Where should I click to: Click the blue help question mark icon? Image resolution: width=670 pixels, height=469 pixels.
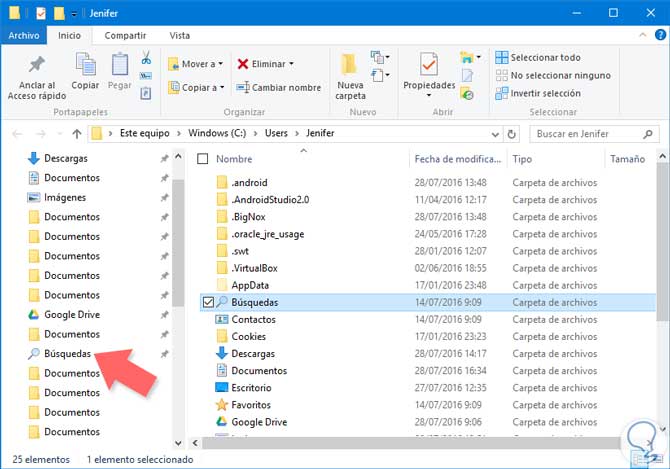pos(660,35)
